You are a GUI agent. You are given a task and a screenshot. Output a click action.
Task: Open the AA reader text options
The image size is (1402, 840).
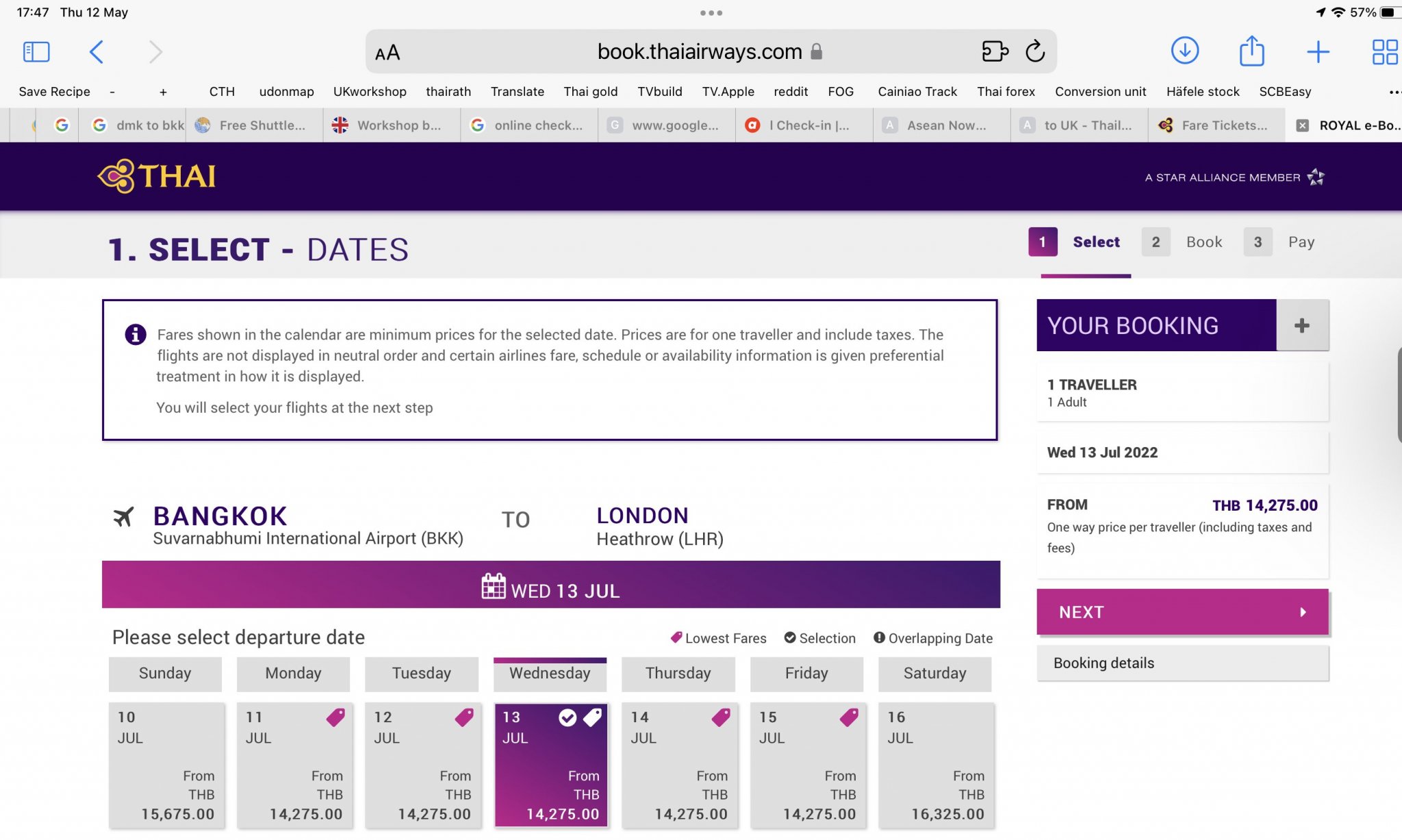point(387,53)
